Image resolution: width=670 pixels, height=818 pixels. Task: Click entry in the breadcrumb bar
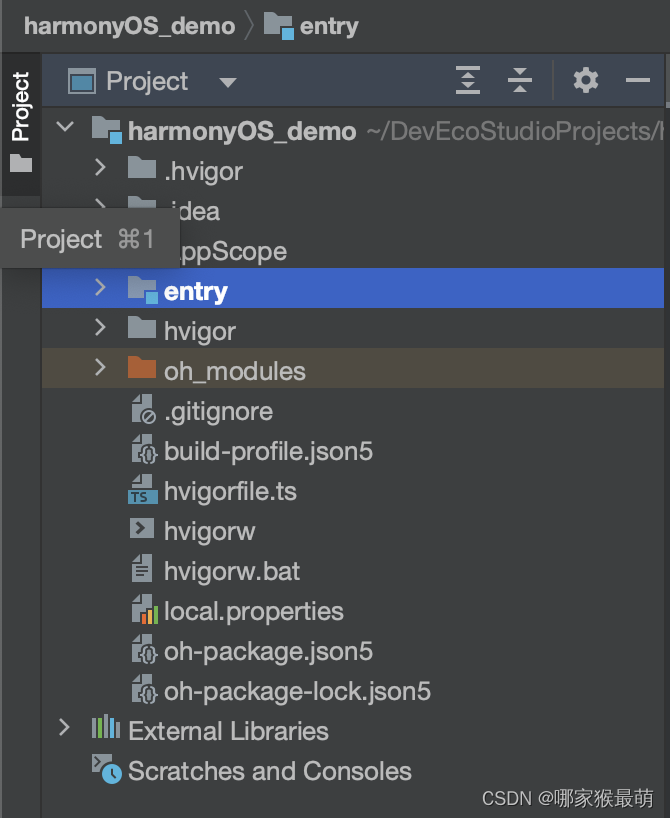click(328, 25)
